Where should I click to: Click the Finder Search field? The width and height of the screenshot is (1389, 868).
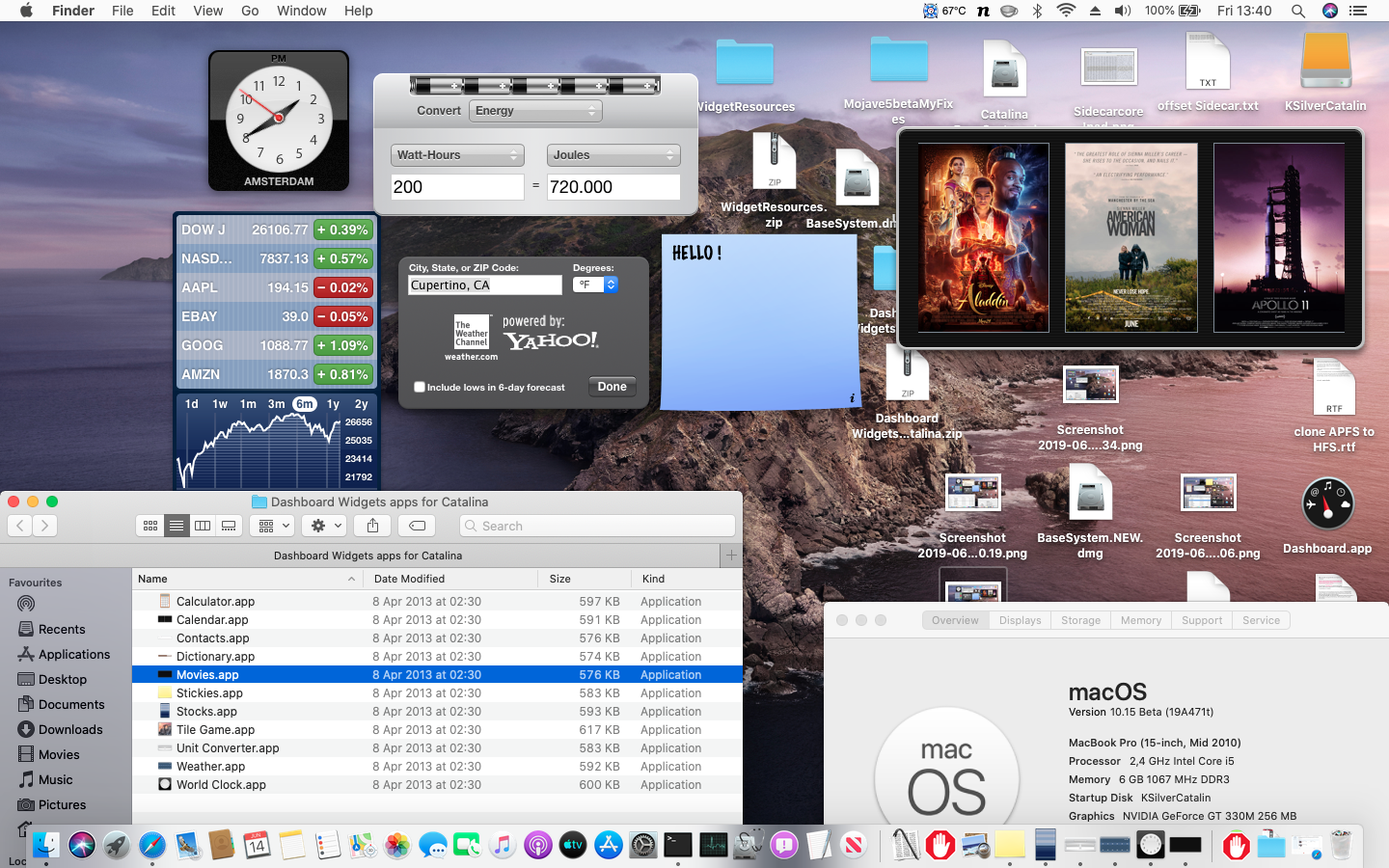pos(597,526)
